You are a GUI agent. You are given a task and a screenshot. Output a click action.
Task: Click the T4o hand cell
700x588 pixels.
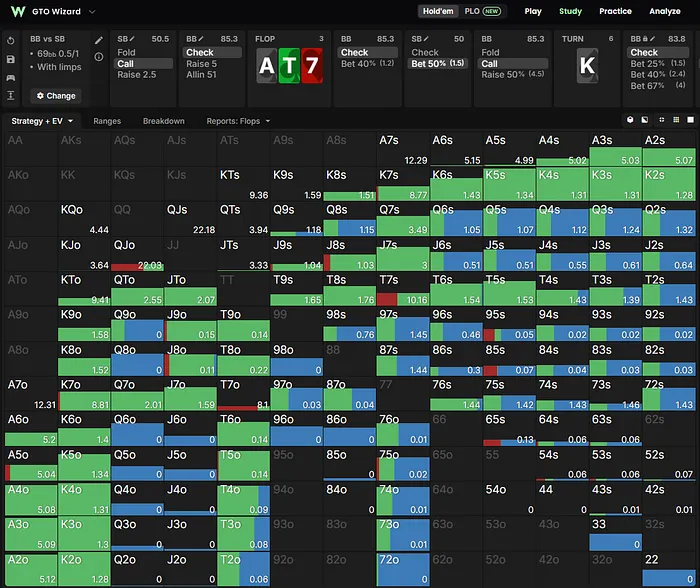click(244, 499)
